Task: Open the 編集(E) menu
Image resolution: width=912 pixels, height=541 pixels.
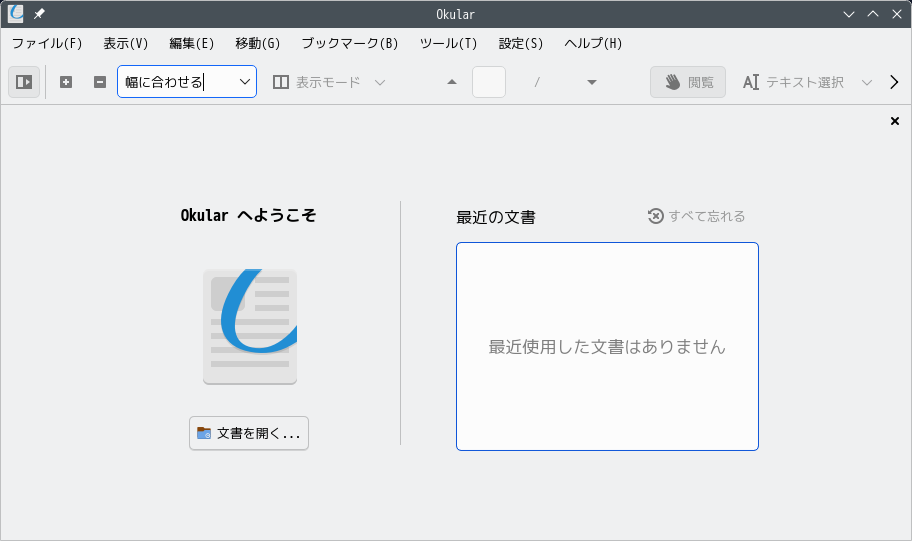Action: click(x=191, y=44)
